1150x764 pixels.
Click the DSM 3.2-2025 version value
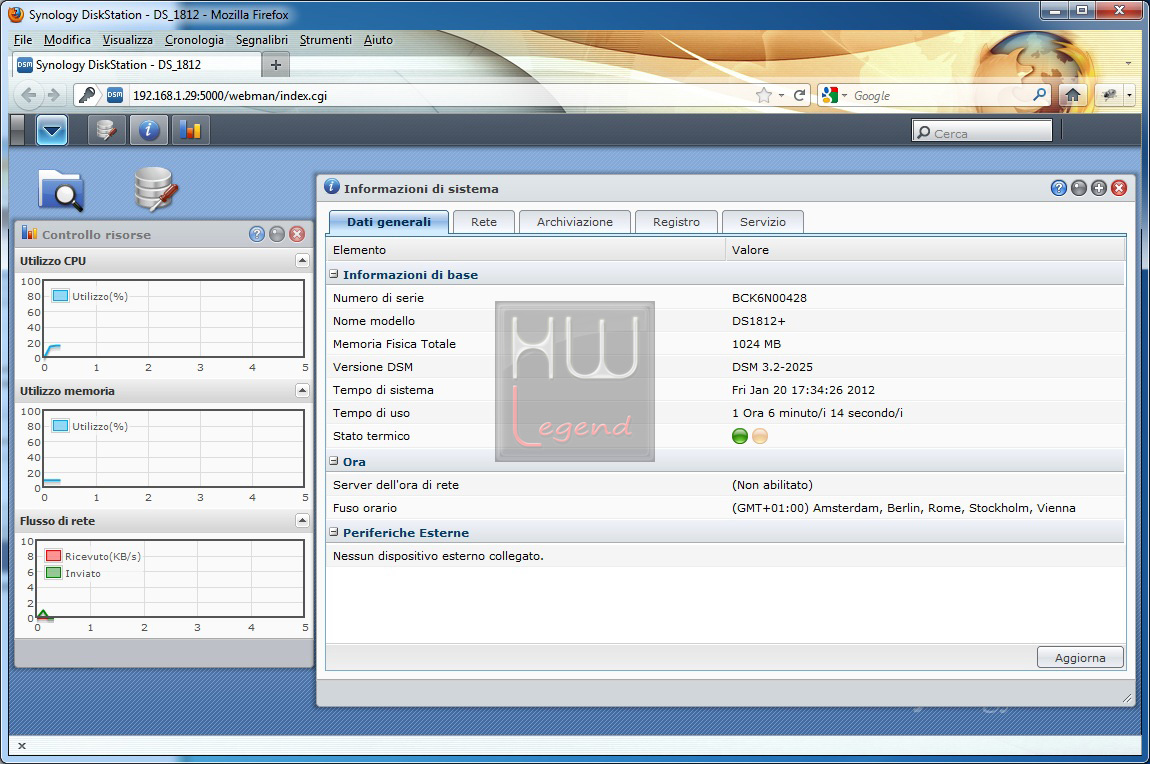[x=772, y=367]
